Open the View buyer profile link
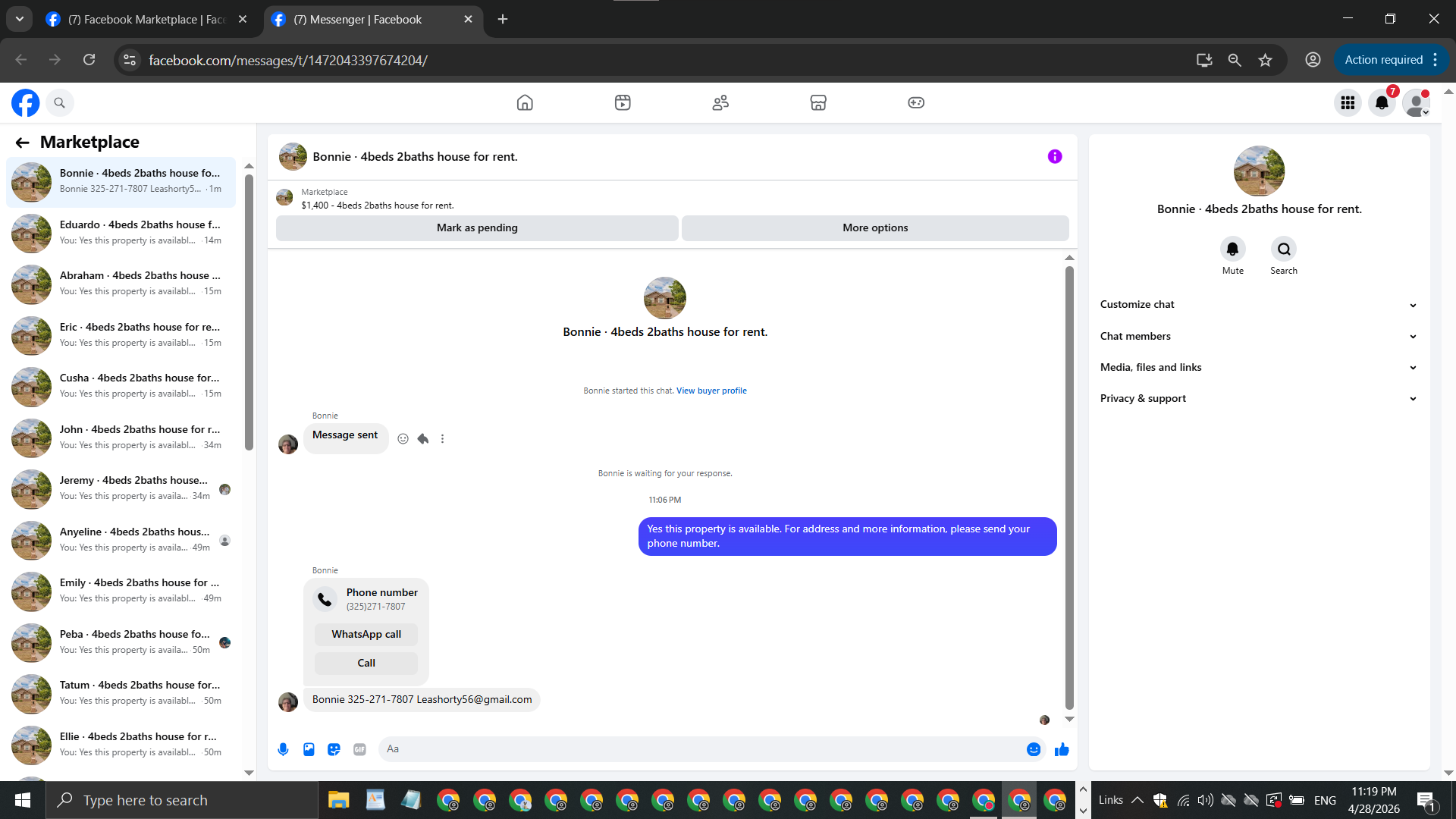Screen dimensions: 1456x819 711,391
